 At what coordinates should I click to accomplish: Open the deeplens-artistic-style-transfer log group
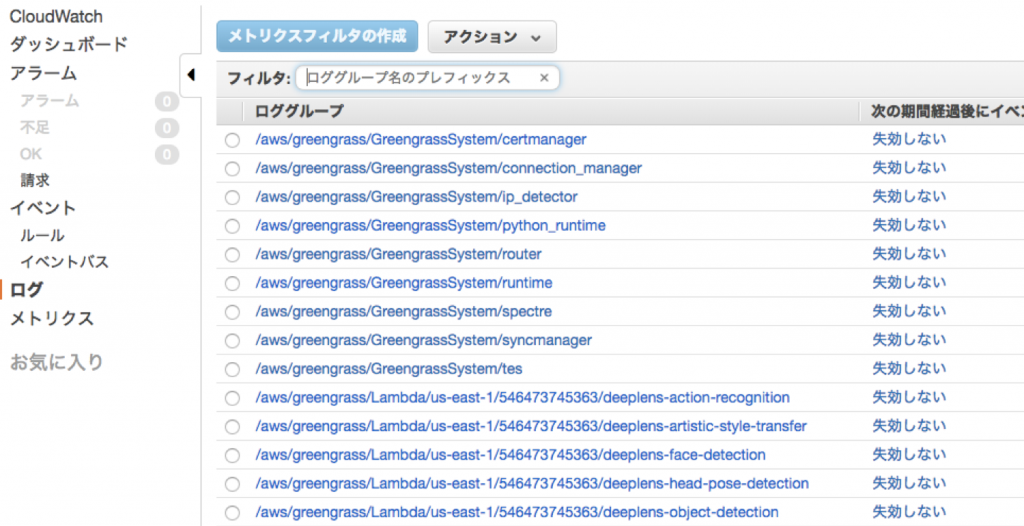click(531, 427)
